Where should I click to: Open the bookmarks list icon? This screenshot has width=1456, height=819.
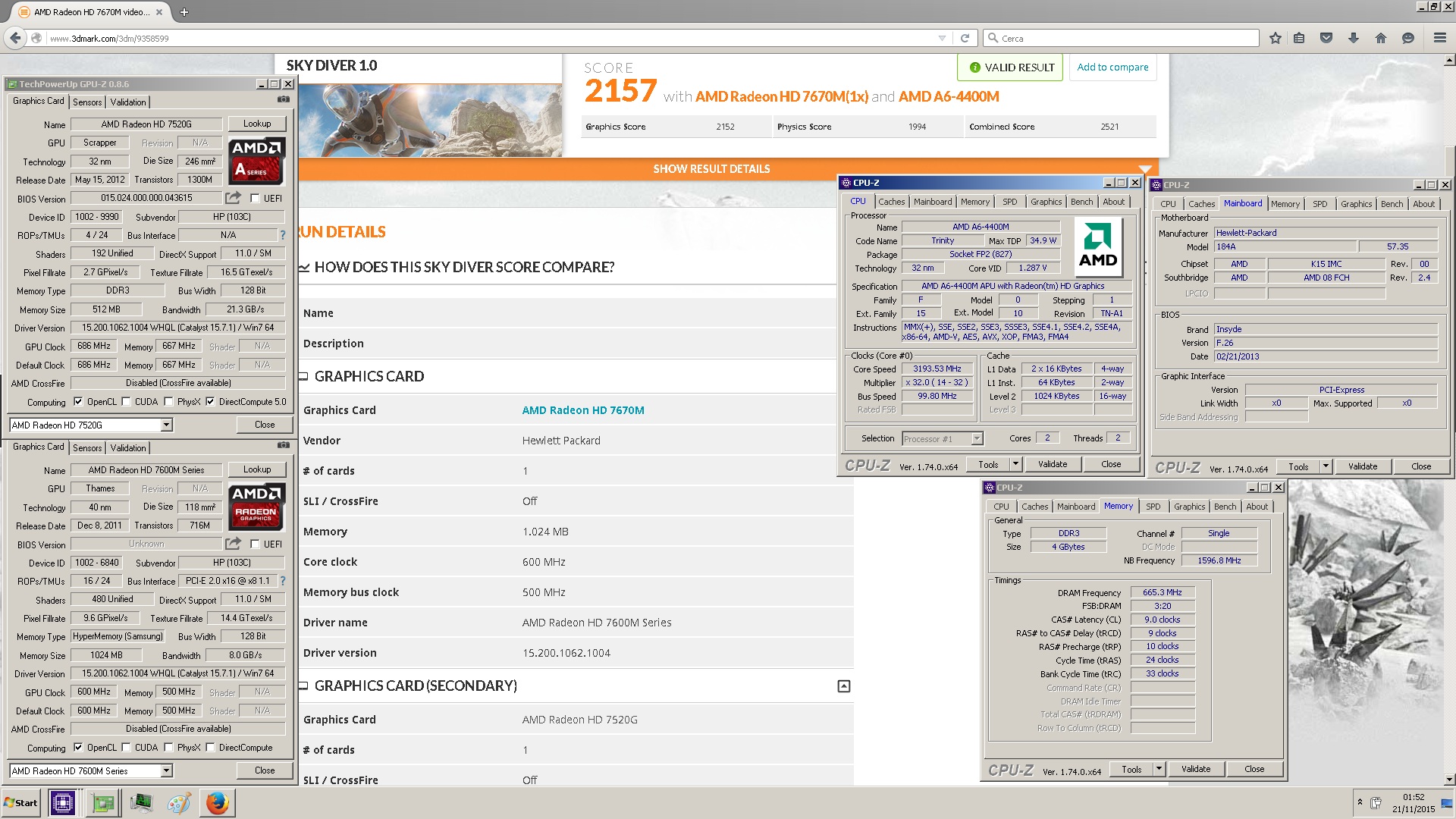(1299, 38)
